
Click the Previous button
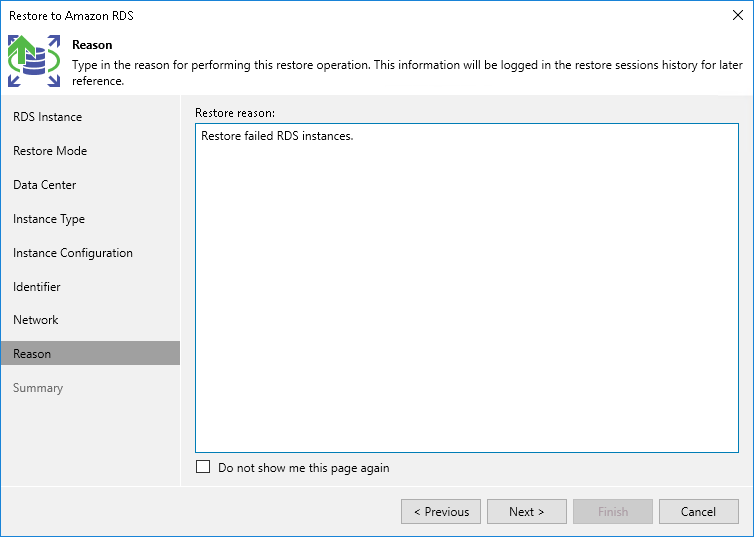(x=441, y=512)
